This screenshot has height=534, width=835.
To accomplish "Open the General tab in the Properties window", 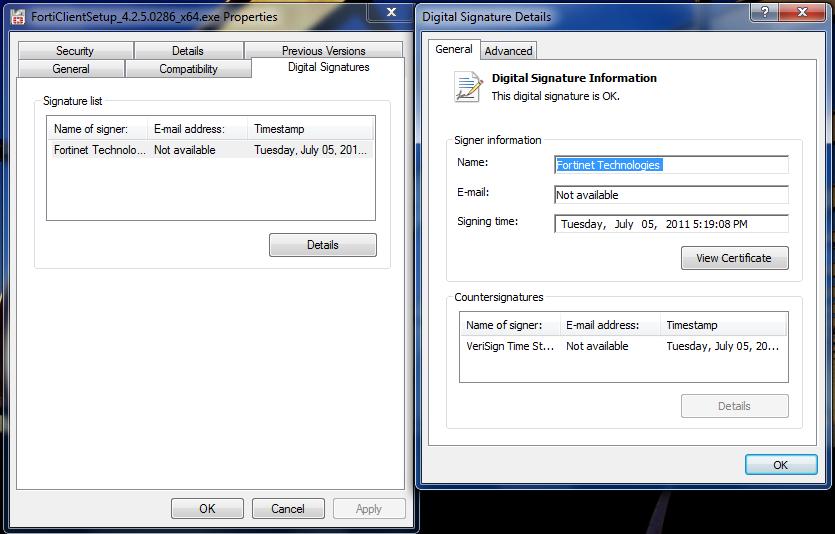I will click(71, 69).
